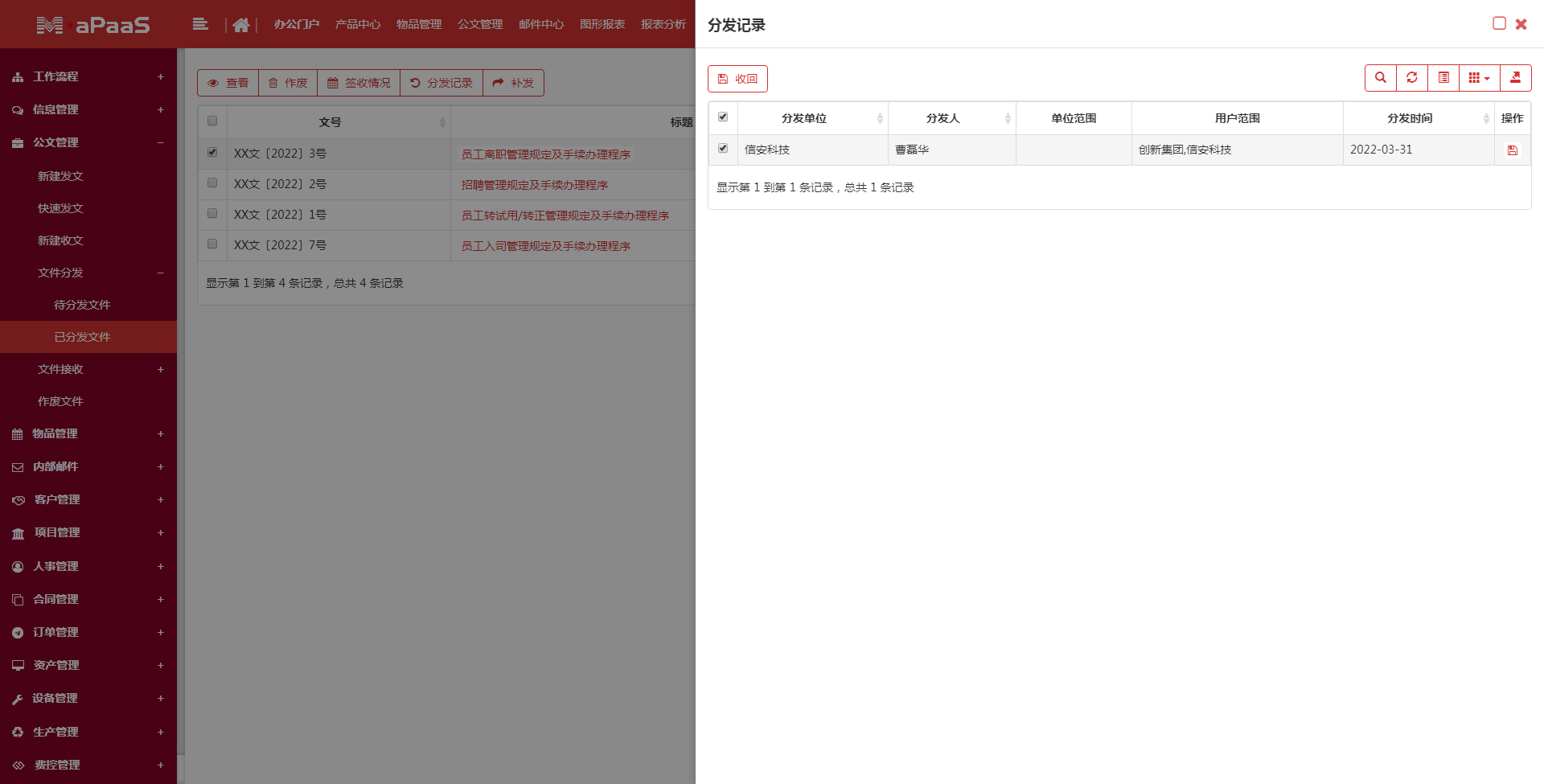Viewport: 1544px width, 784px height.
Task: Sort by 文号 column
Action: coord(339,122)
